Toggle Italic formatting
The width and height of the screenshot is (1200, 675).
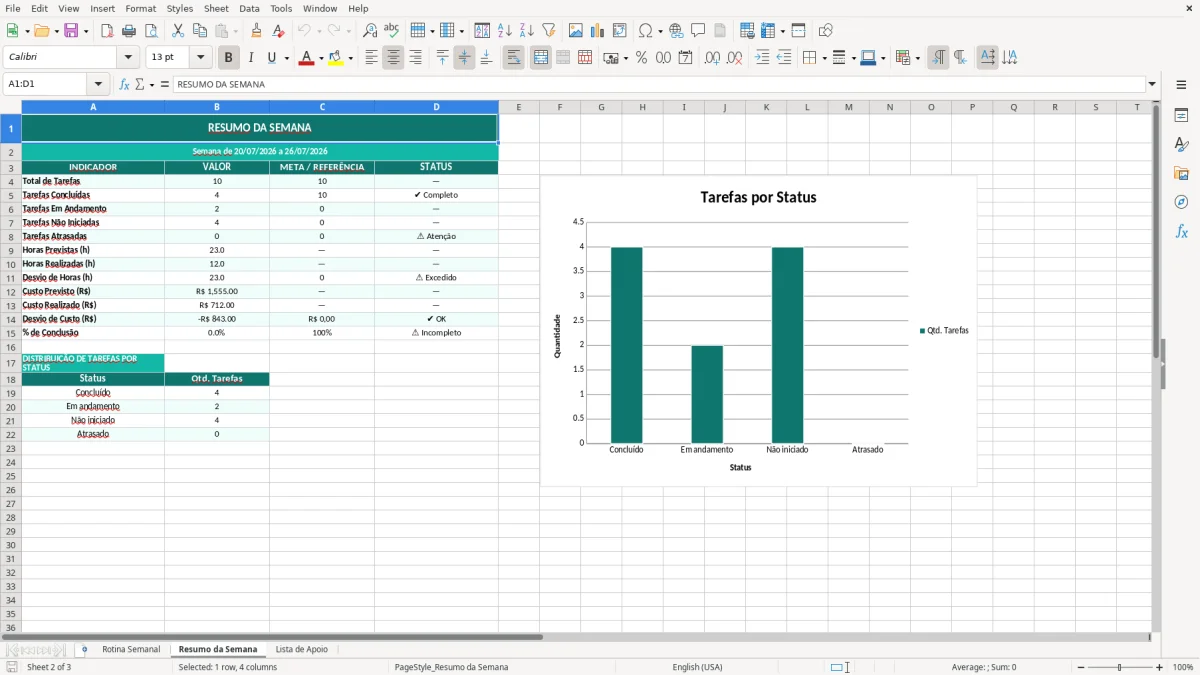(251, 58)
